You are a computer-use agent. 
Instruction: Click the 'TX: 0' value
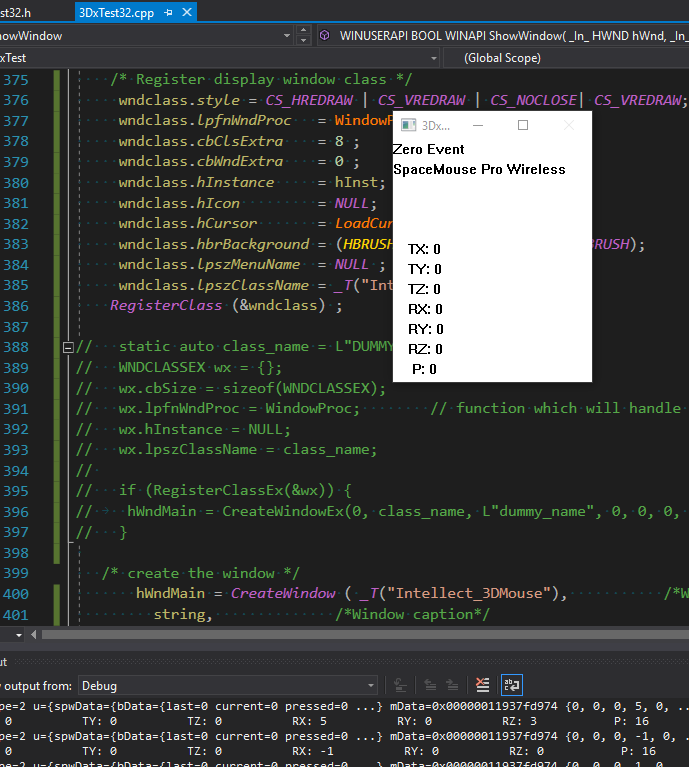[x=424, y=249]
